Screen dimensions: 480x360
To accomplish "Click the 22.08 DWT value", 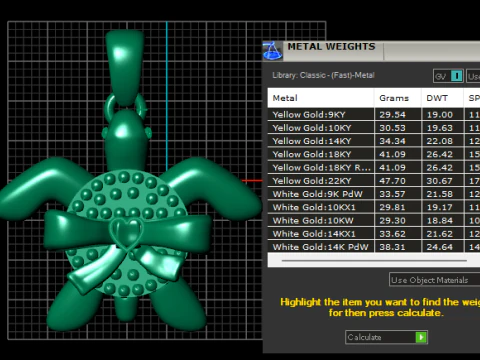I will (440, 141).
